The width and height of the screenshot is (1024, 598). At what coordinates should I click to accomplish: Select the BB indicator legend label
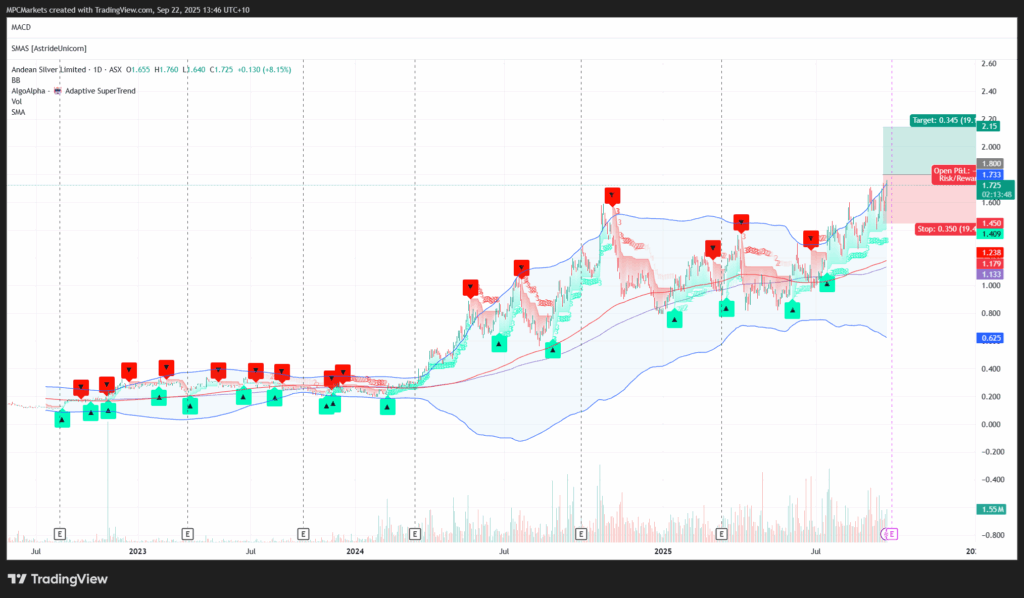[x=16, y=80]
